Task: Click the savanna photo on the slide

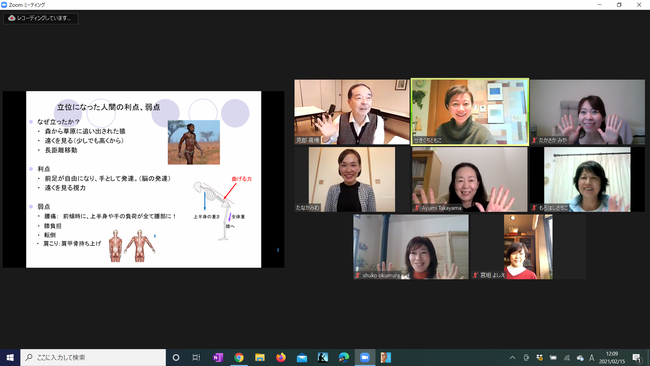Action: [x=194, y=142]
